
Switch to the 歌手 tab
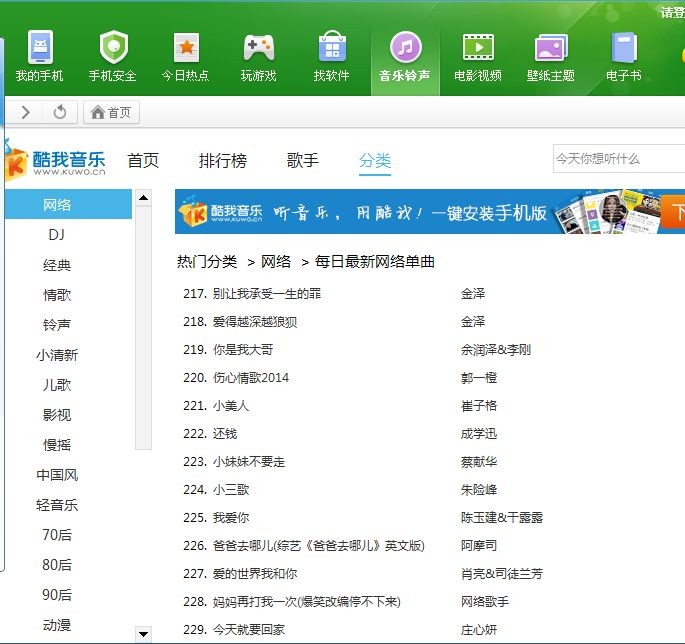302,160
